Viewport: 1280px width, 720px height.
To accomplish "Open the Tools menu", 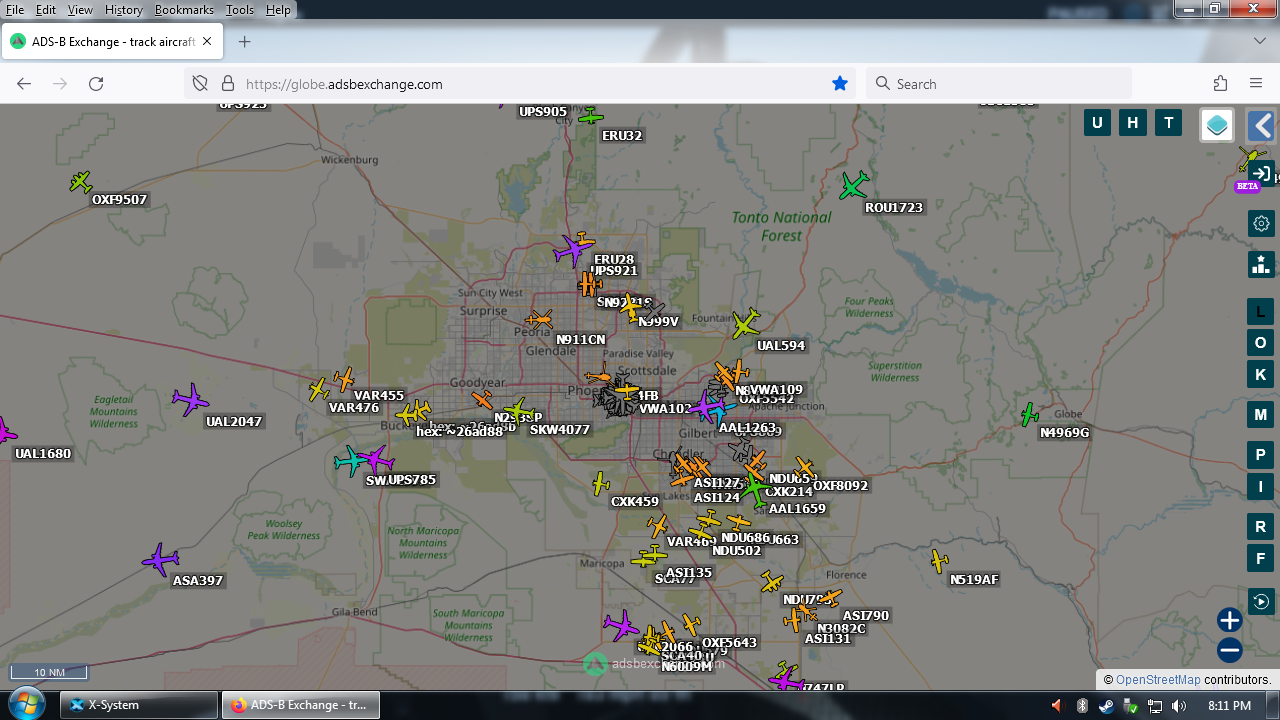I will click(240, 10).
